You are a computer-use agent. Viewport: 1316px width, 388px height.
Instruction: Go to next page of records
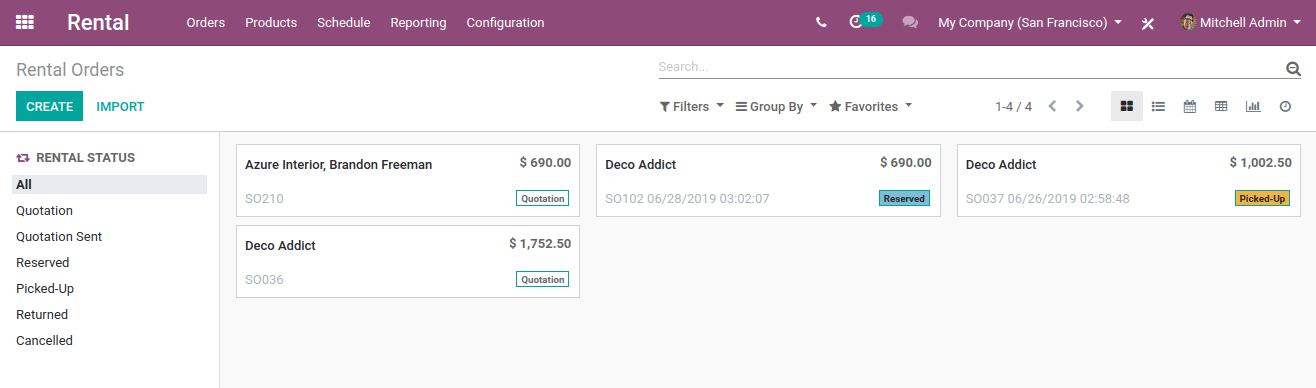coord(1079,106)
